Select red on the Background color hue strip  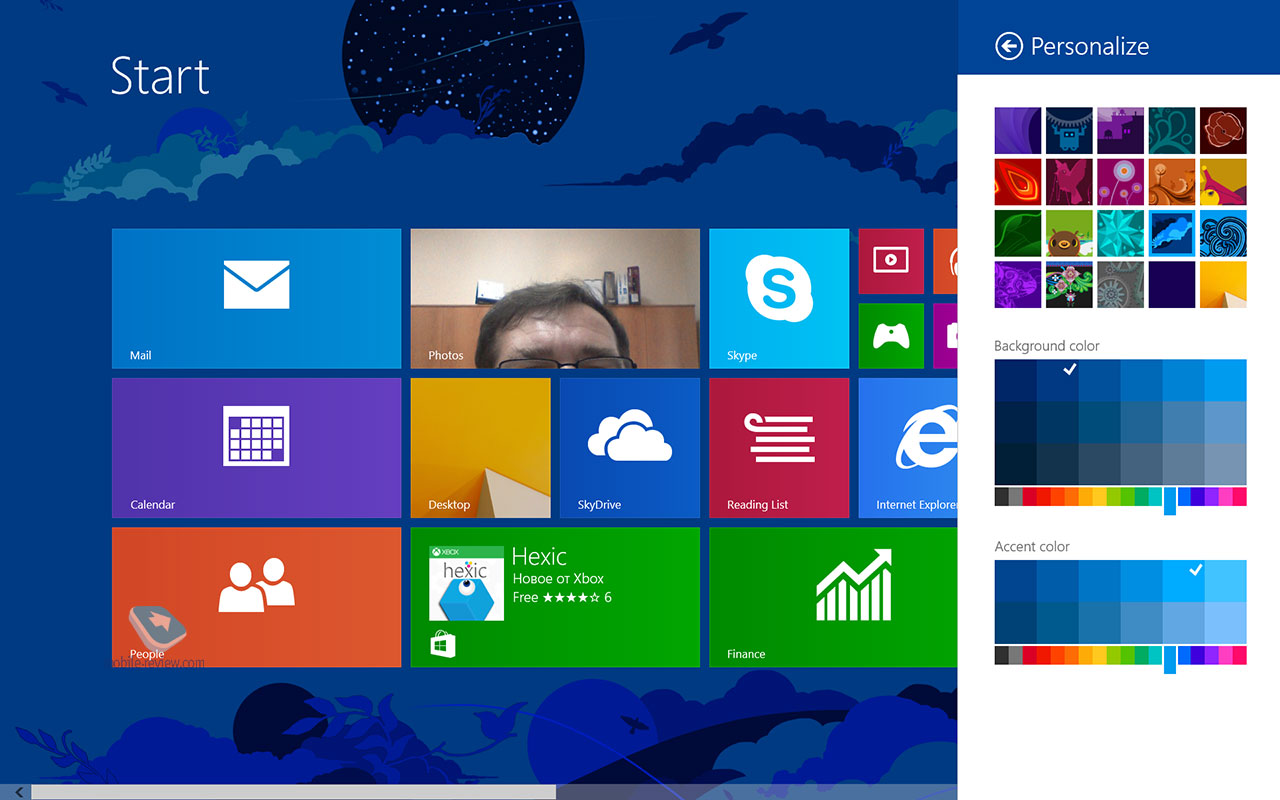pos(1030,497)
